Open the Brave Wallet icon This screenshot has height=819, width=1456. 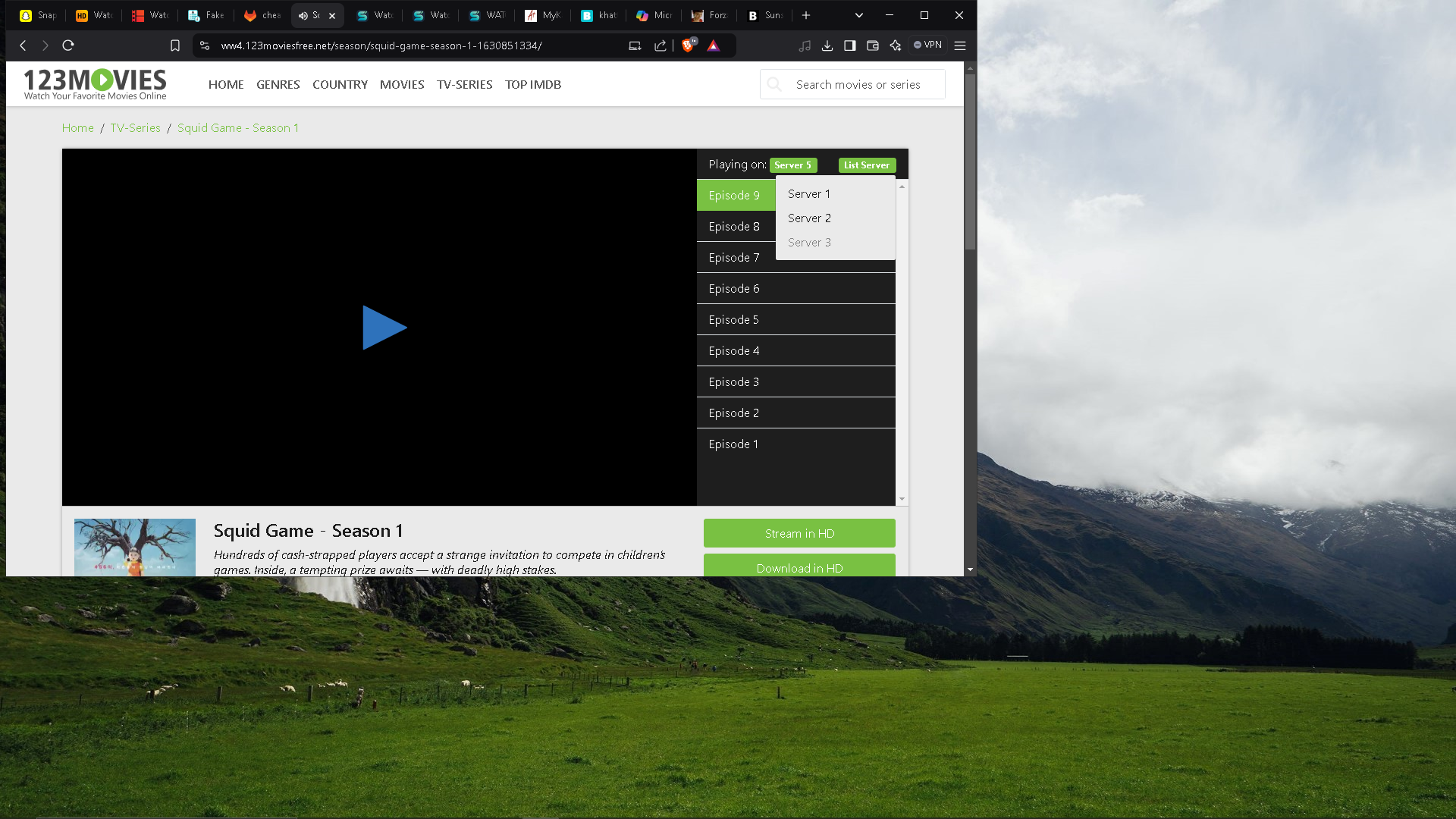pyautogui.click(x=873, y=45)
